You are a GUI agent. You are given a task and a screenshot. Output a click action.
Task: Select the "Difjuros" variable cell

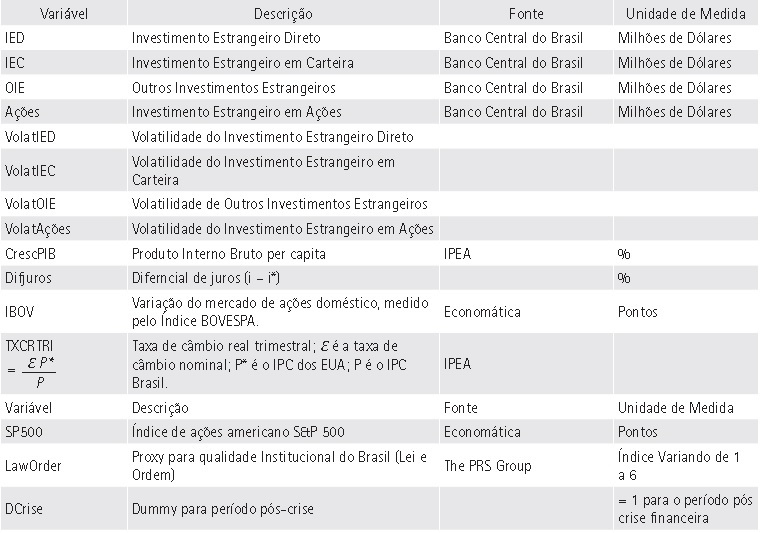(28, 278)
